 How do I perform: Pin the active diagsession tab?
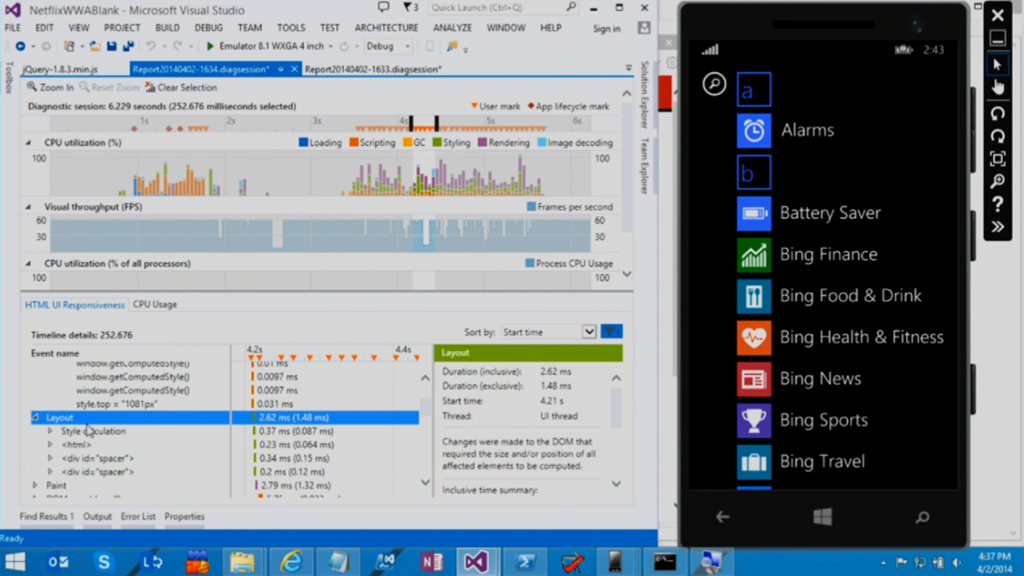pyautogui.click(x=281, y=69)
